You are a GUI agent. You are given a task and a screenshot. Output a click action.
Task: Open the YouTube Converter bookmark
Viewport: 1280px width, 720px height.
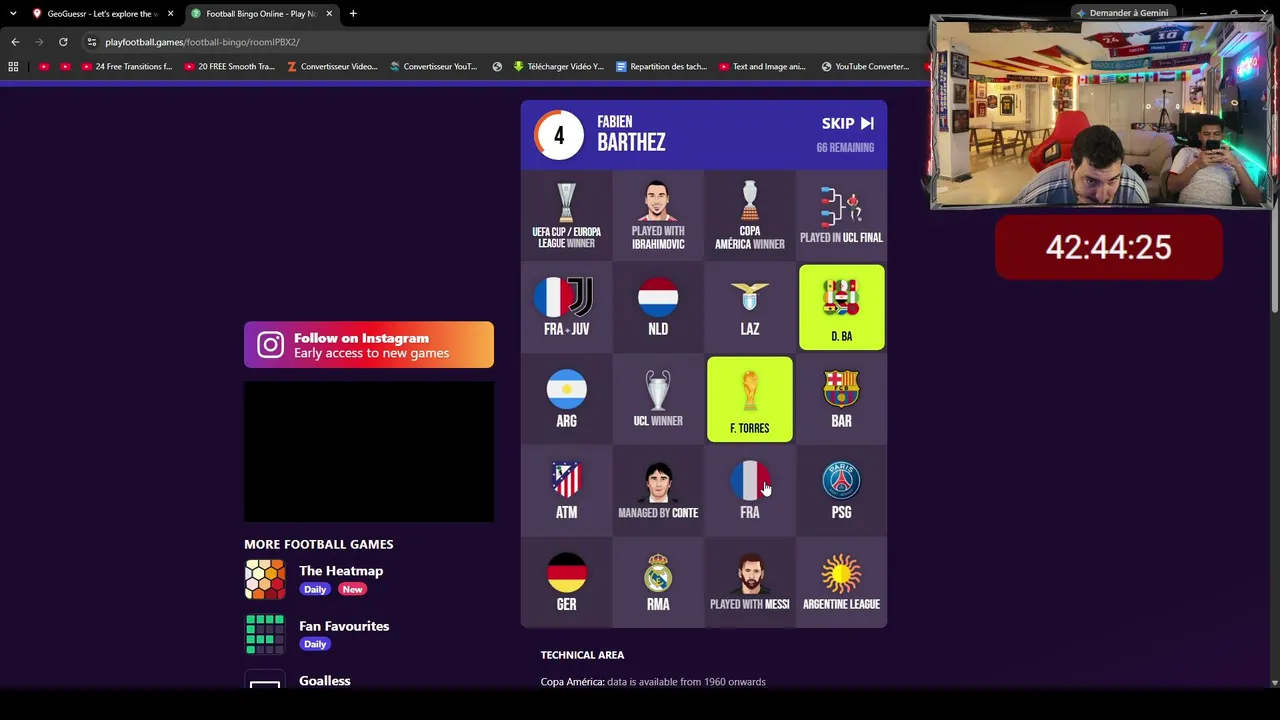point(866,67)
